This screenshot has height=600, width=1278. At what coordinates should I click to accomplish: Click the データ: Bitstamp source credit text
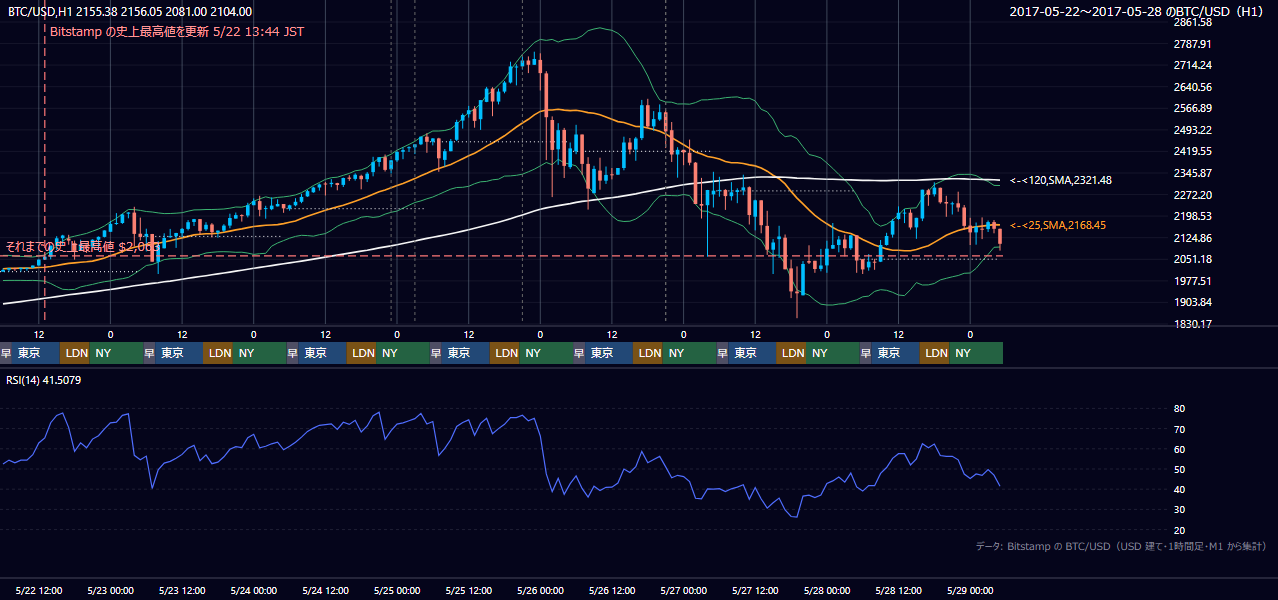coord(1121,546)
